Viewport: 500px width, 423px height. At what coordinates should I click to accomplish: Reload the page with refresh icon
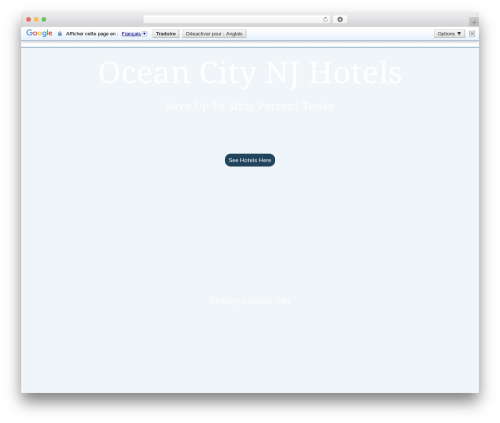pyautogui.click(x=325, y=19)
